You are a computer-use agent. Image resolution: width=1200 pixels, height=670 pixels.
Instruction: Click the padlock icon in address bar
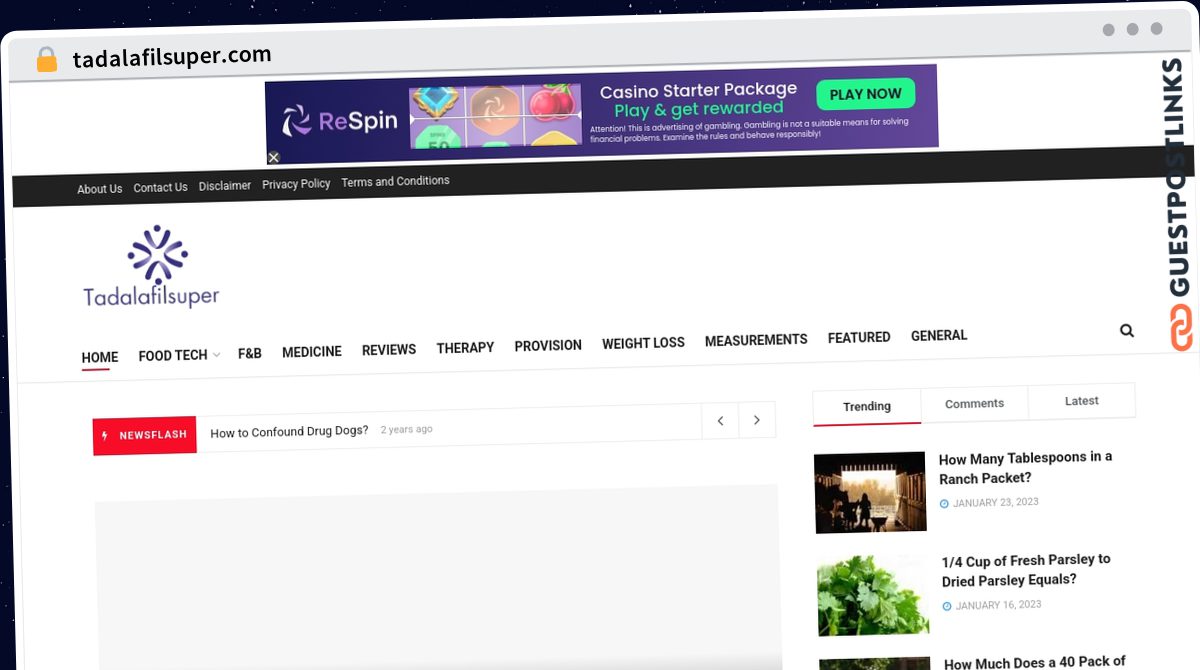(x=46, y=60)
